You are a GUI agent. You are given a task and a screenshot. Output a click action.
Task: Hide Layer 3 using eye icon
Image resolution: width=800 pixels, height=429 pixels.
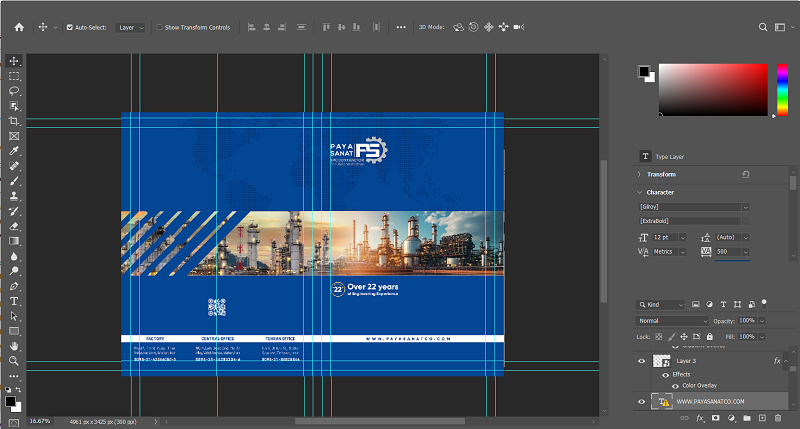[x=641, y=361]
